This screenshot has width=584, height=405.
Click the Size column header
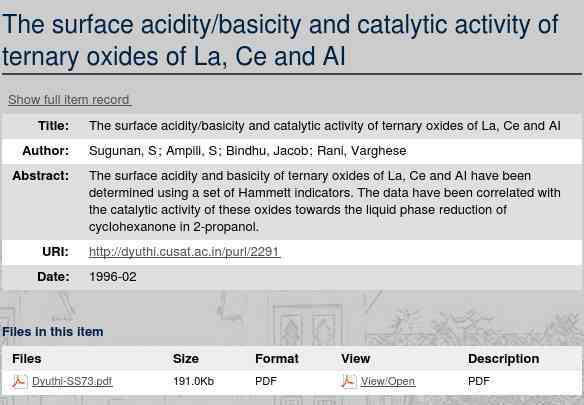pos(185,358)
